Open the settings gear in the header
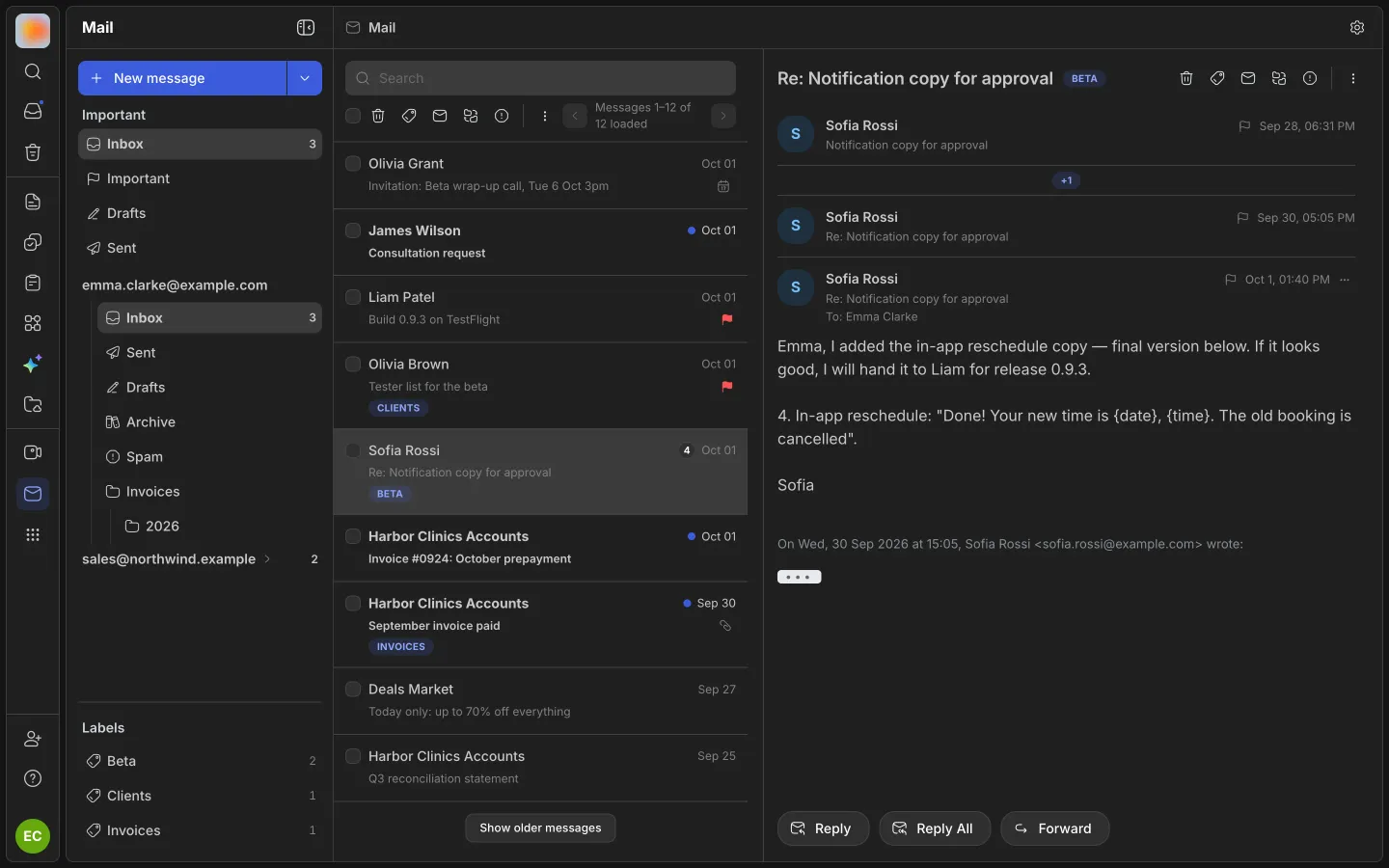 tap(1357, 28)
